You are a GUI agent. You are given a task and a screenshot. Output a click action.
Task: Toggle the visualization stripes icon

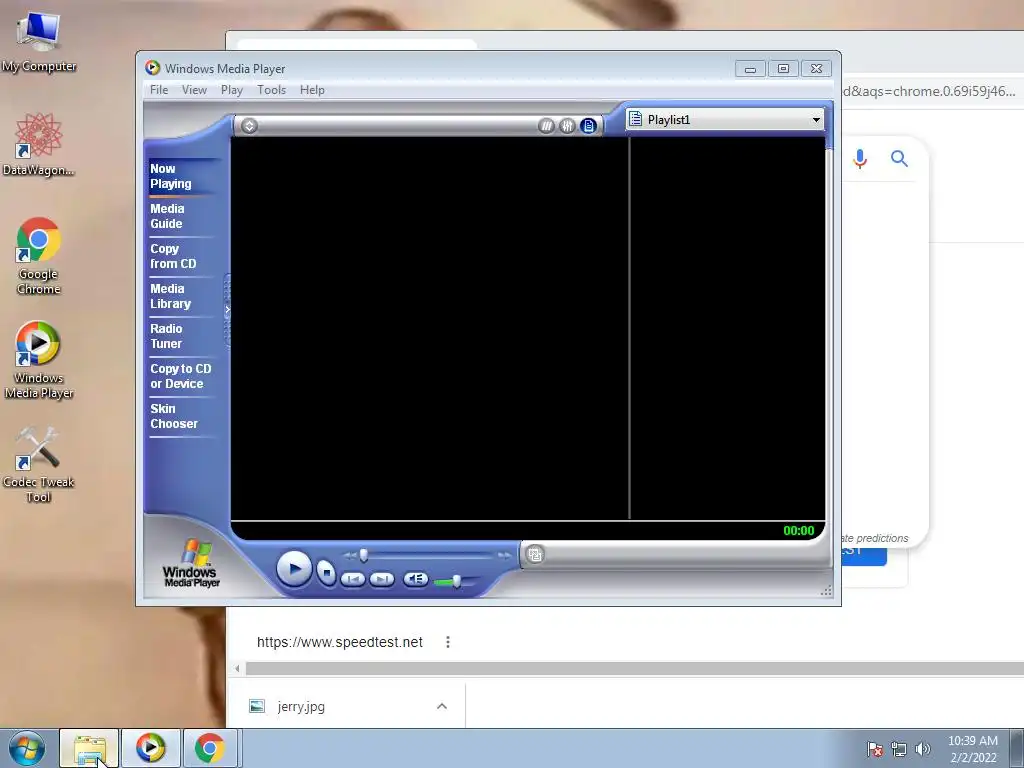pyautogui.click(x=546, y=126)
